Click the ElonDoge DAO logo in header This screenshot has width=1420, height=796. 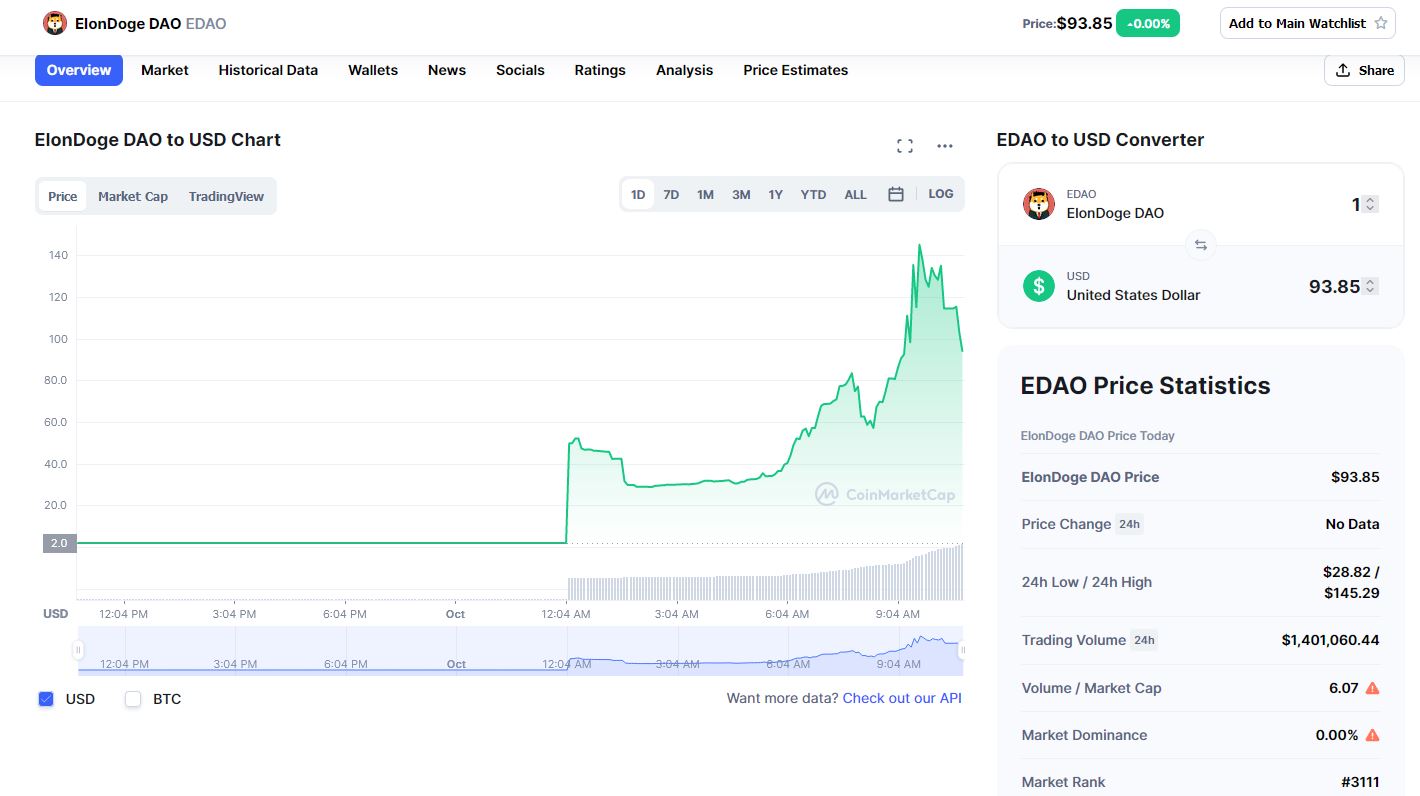[55, 23]
